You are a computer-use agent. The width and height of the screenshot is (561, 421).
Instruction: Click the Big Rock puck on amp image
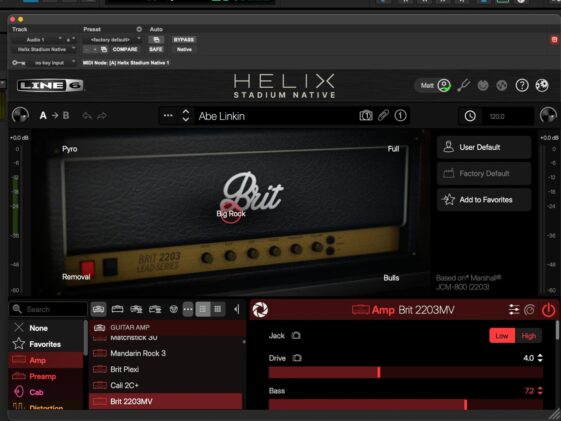pyautogui.click(x=230, y=213)
